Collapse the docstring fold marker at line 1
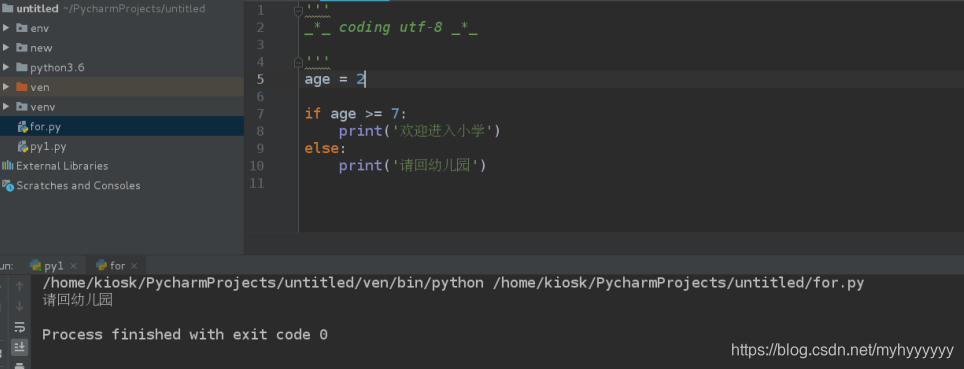 click(298, 11)
